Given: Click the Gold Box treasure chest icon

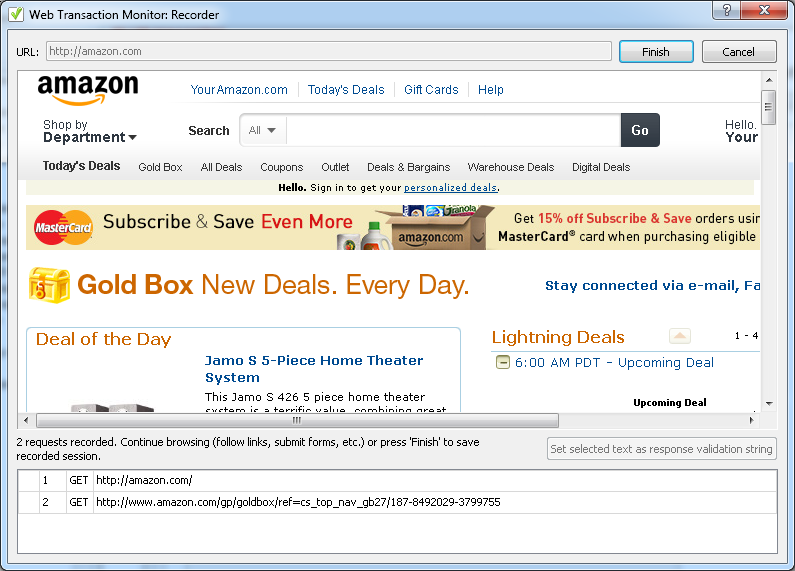Looking at the screenshot, I should (x=49, y=285).
